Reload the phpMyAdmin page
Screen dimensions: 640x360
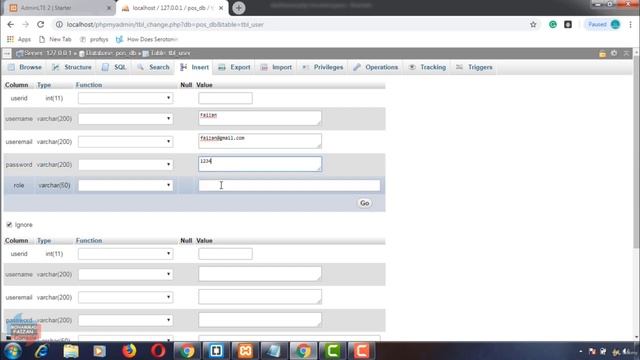point(40,24)
